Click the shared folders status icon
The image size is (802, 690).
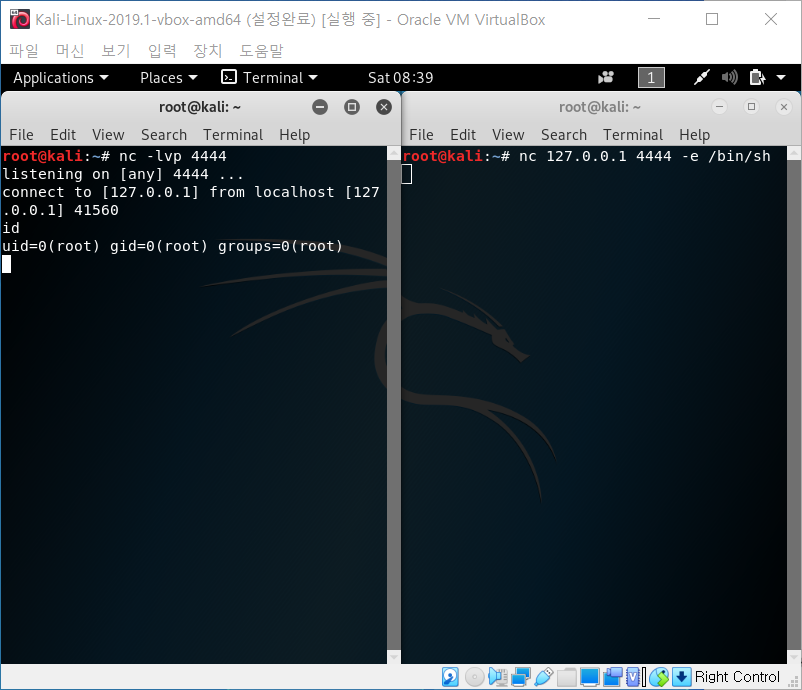click(567, 677)
